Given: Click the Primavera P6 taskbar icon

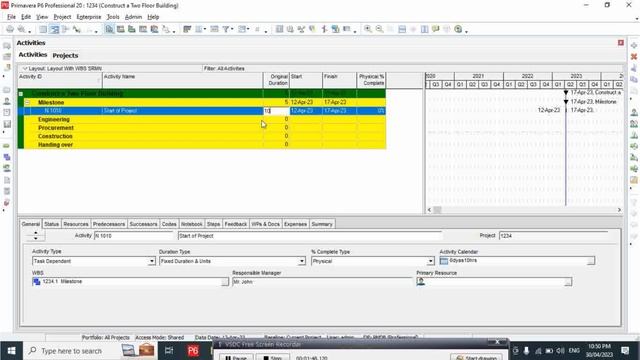Looking at the screenshot, I should point(193,351).
